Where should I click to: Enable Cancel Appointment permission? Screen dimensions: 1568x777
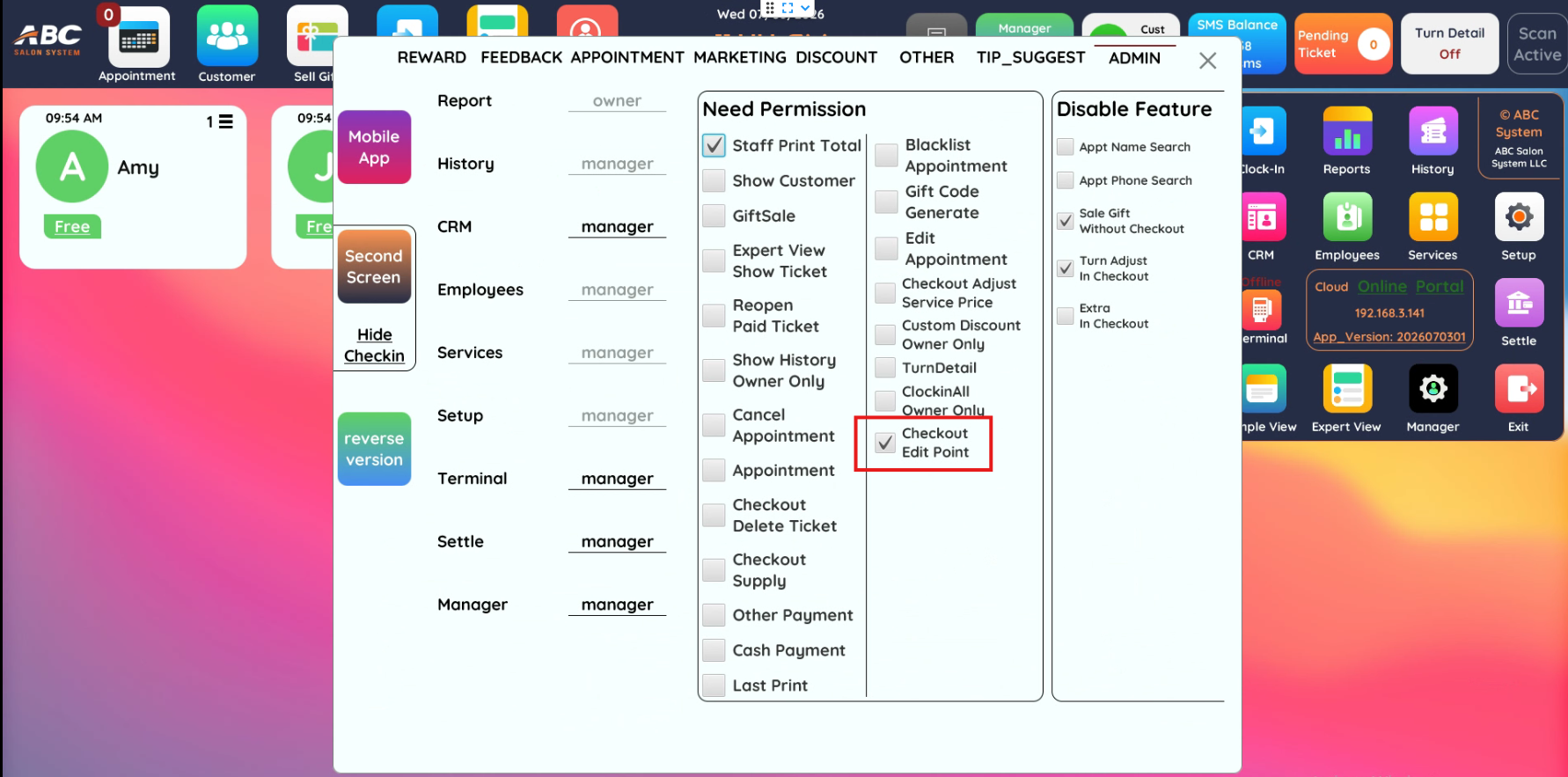click(x=714, y=425)
